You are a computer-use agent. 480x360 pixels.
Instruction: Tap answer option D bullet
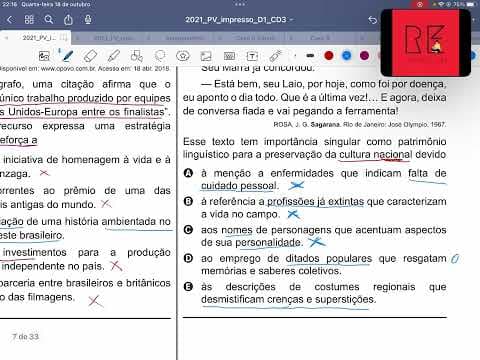[x=189, y=258]
